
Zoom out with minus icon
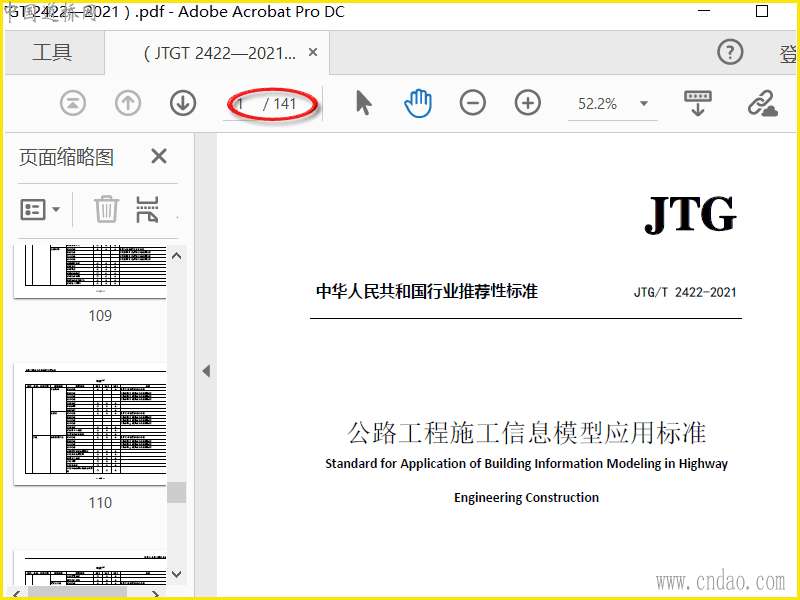click(x=472, y=103)
